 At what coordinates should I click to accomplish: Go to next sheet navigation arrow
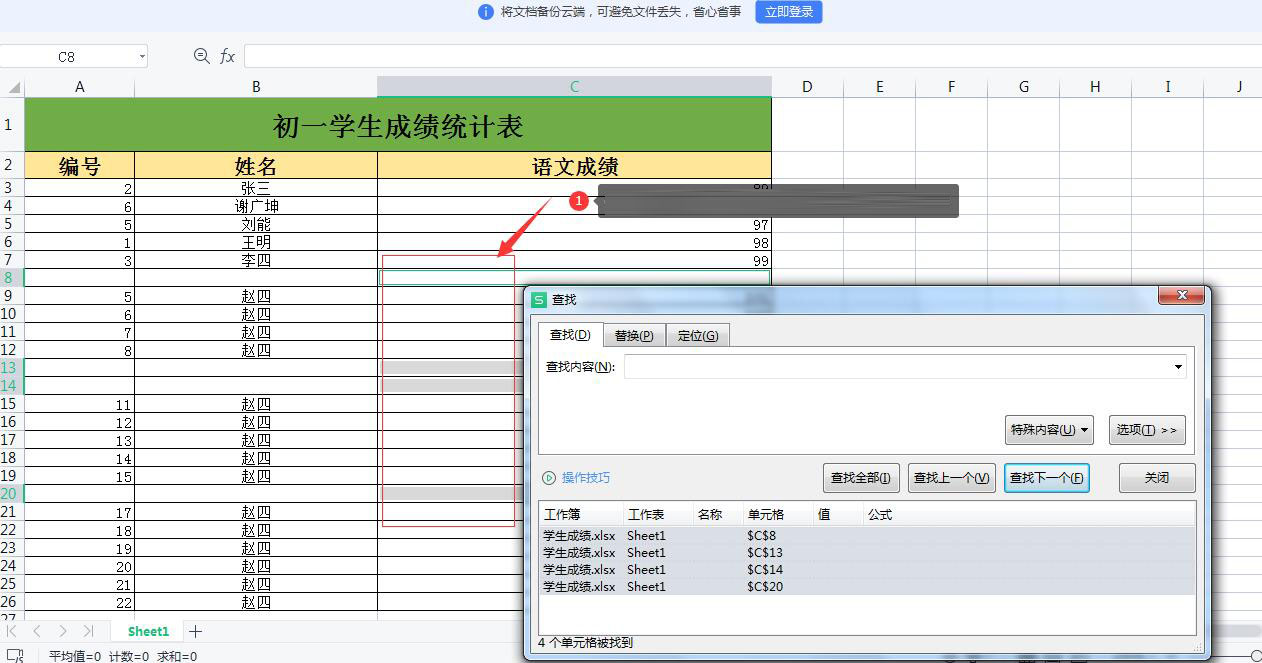pyautogui.click(x=62, y=631)
